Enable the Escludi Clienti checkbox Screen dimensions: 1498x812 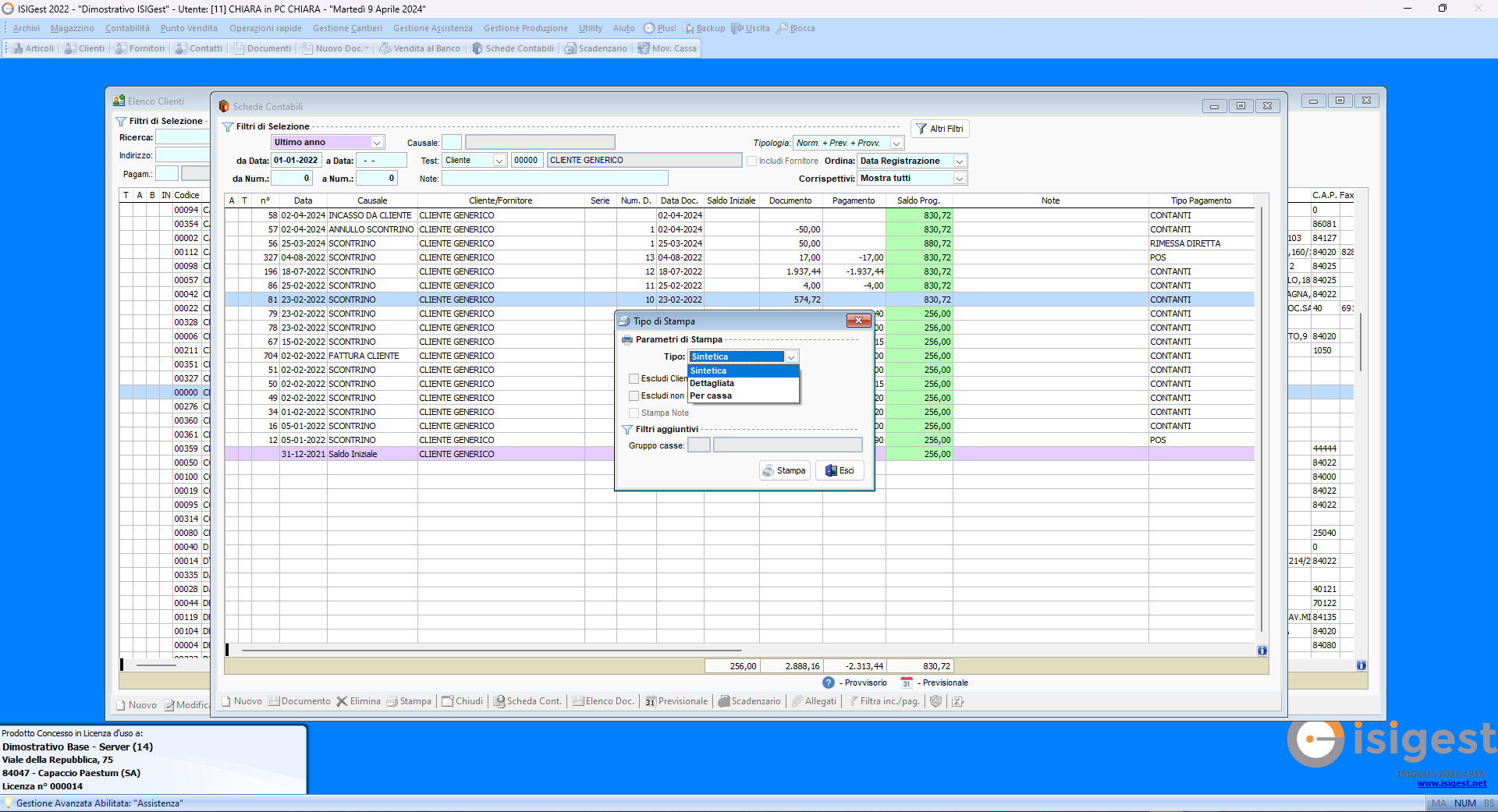634,378
